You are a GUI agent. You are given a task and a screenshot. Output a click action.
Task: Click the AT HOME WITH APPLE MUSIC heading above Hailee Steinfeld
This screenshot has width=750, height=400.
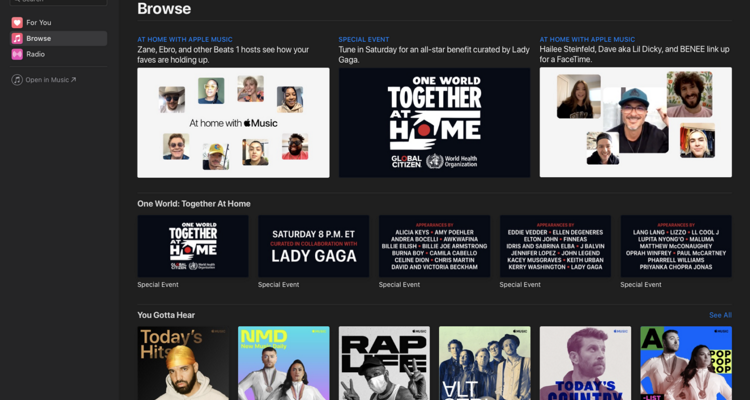[587, 40]
